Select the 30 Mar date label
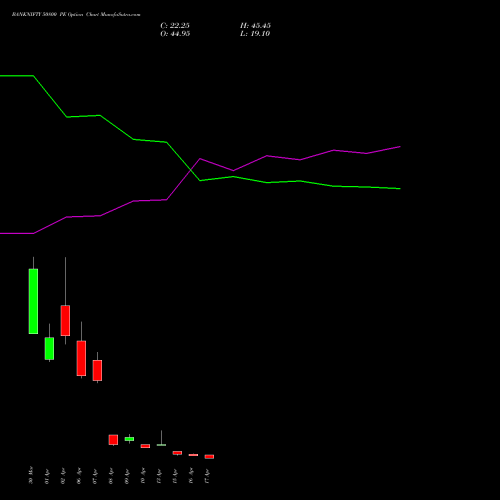The height and width of the screenshot is (500, 500). [31, 475]
